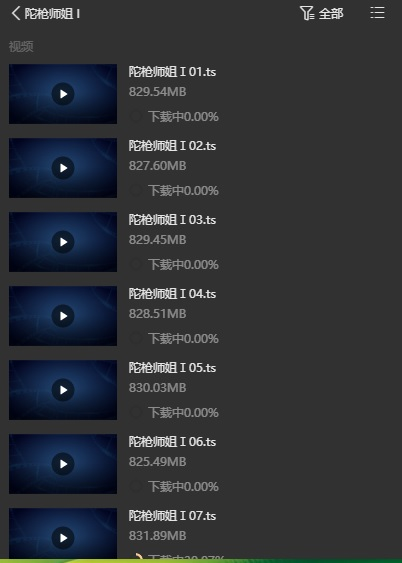Play 陀枪师姐 I 04.ts video
Image resolution: width=402 pixels, height=563 pixels.
coord(63,316)
